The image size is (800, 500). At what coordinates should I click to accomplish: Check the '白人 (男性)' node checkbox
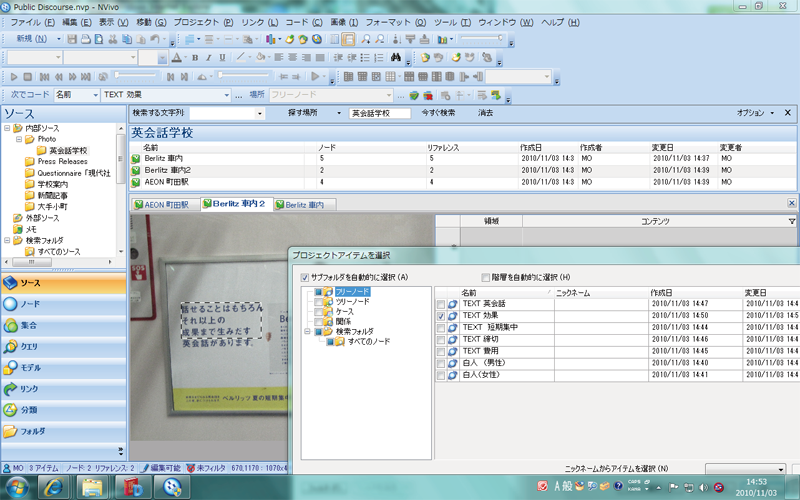[441, 364]
